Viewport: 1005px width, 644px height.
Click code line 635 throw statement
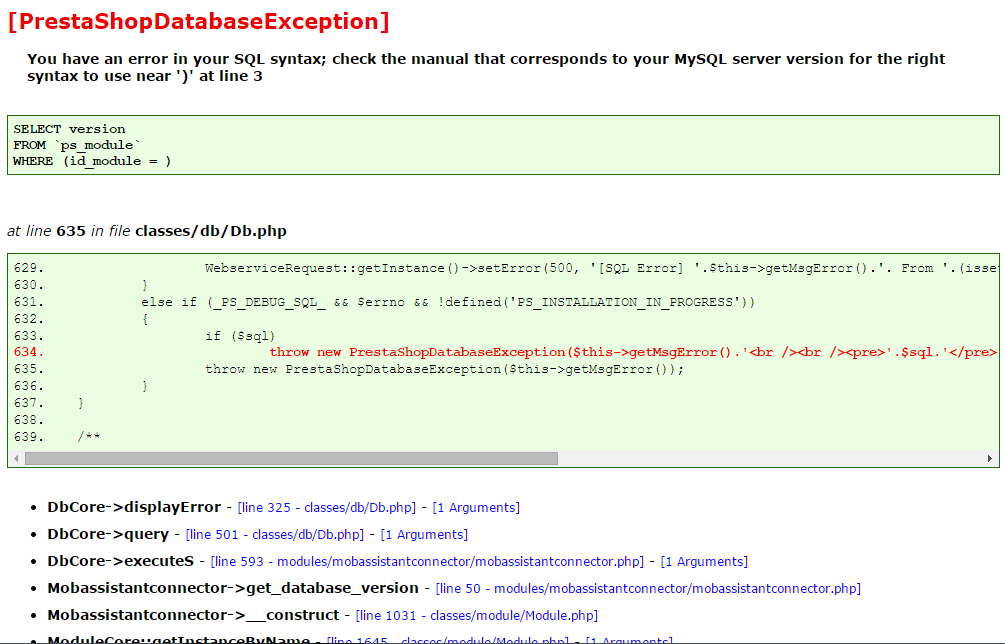click(x=444, y=369)
